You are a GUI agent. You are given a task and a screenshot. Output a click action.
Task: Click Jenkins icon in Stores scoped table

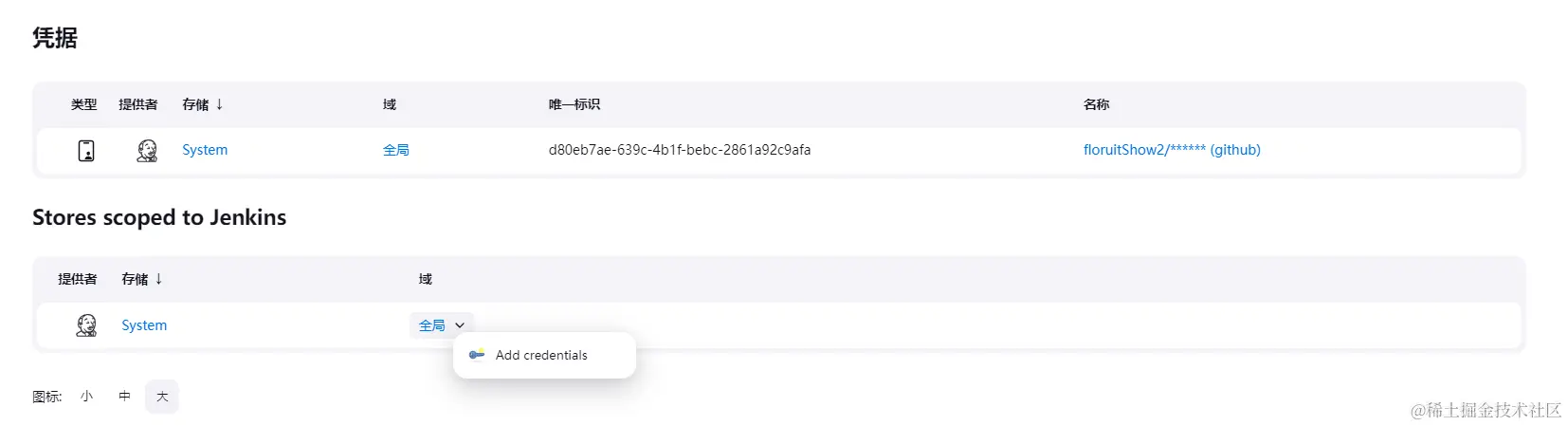pyautogui.click(x=86, y=325)
